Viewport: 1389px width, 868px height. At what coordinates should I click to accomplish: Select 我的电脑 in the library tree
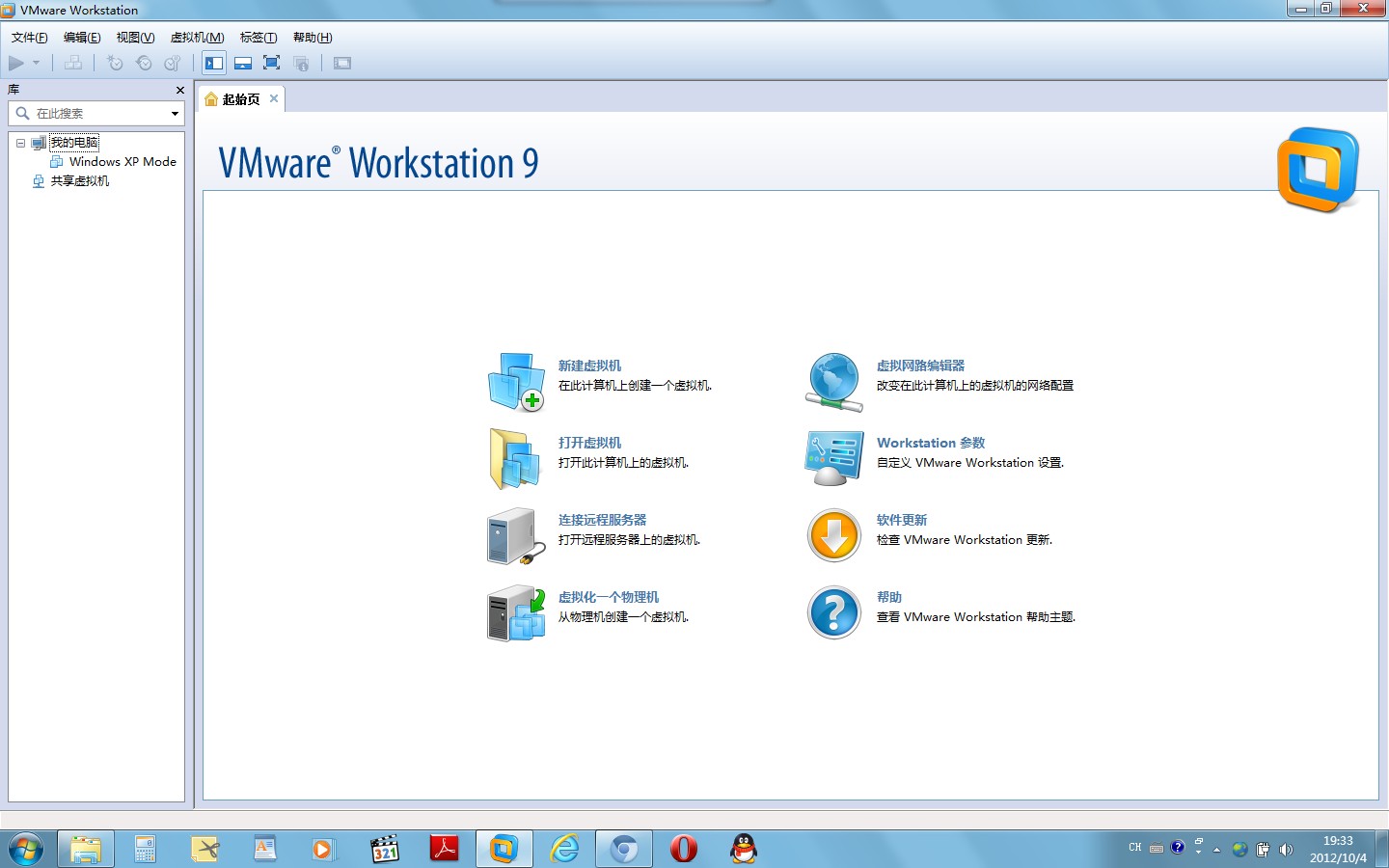pos(74,143)
